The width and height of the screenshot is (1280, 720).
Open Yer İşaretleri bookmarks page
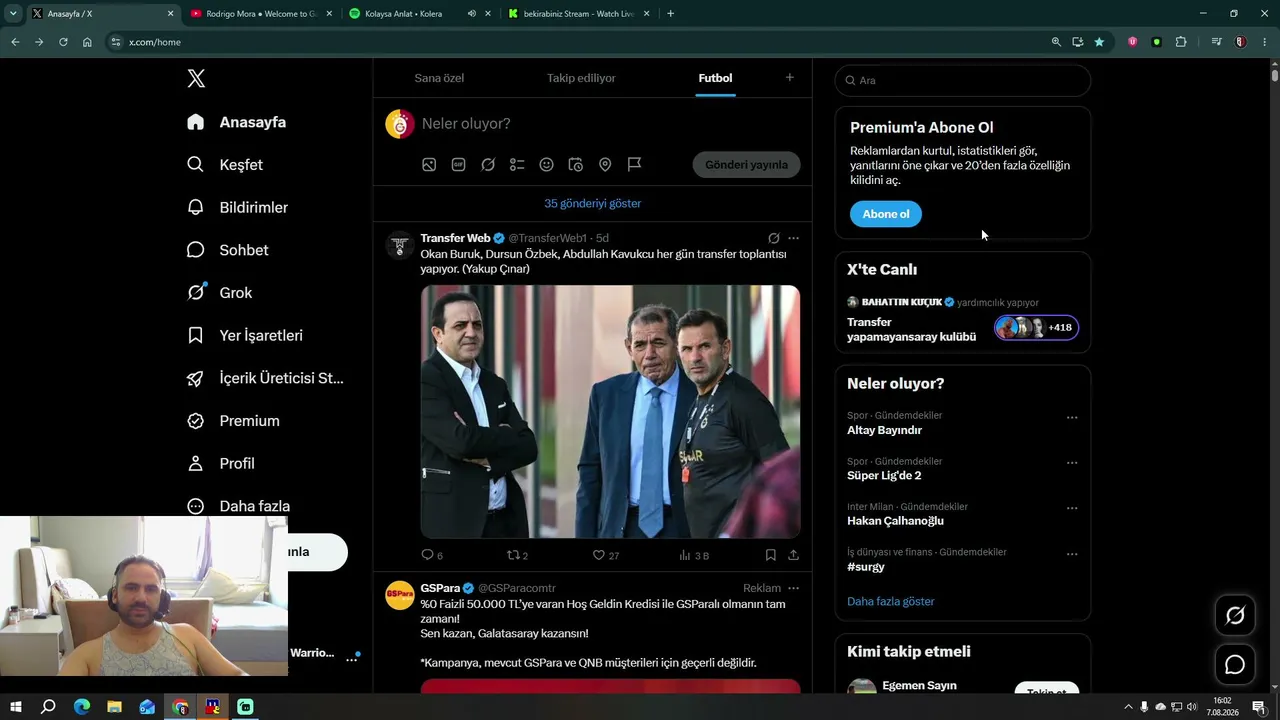click(x=244, y=336)
